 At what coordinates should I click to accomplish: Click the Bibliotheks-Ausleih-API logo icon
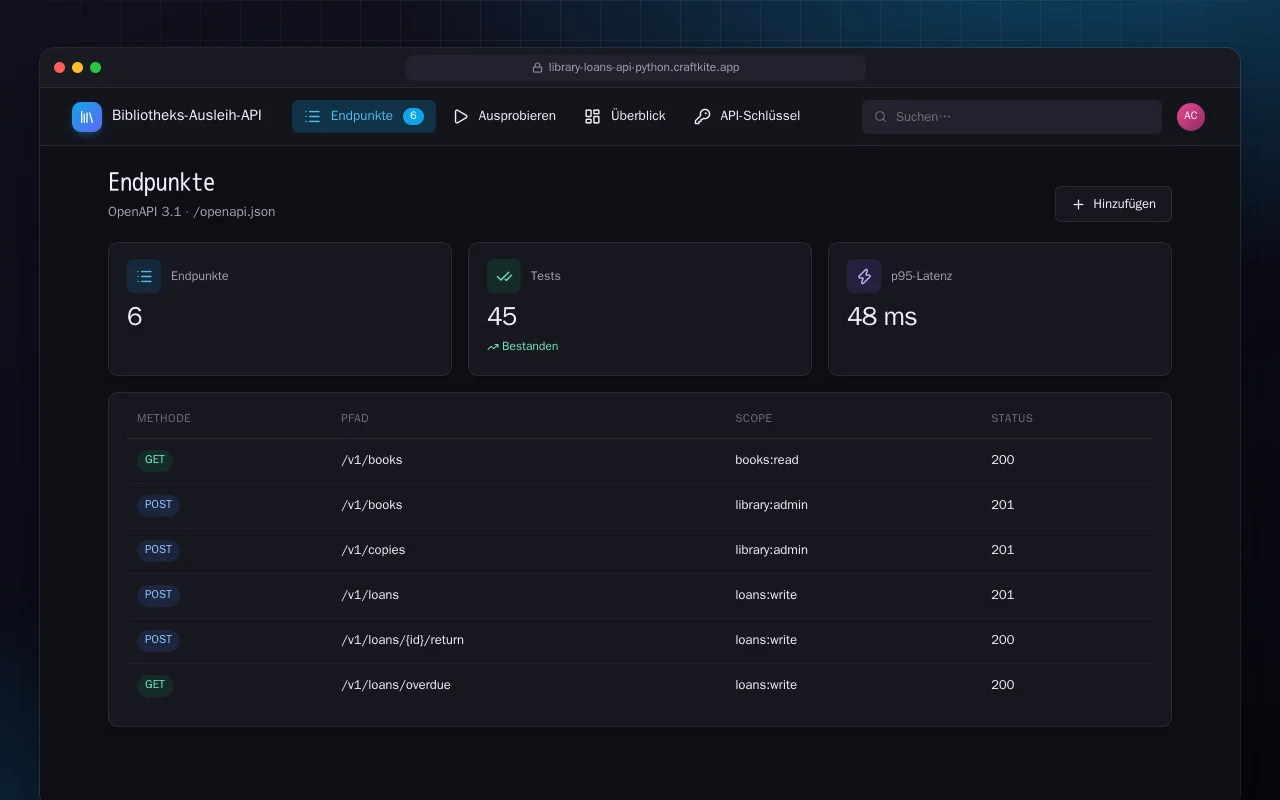pos(87,117)
